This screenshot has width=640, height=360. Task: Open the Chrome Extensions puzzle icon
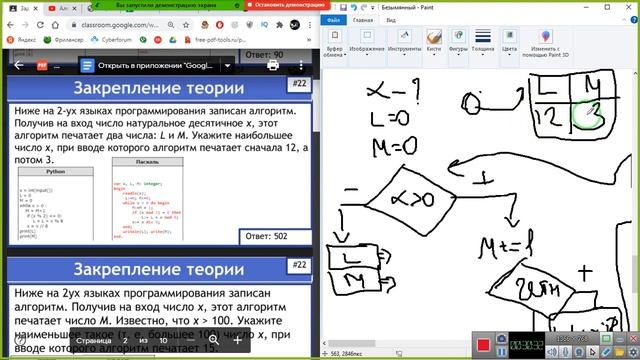[x=280, y=25]
